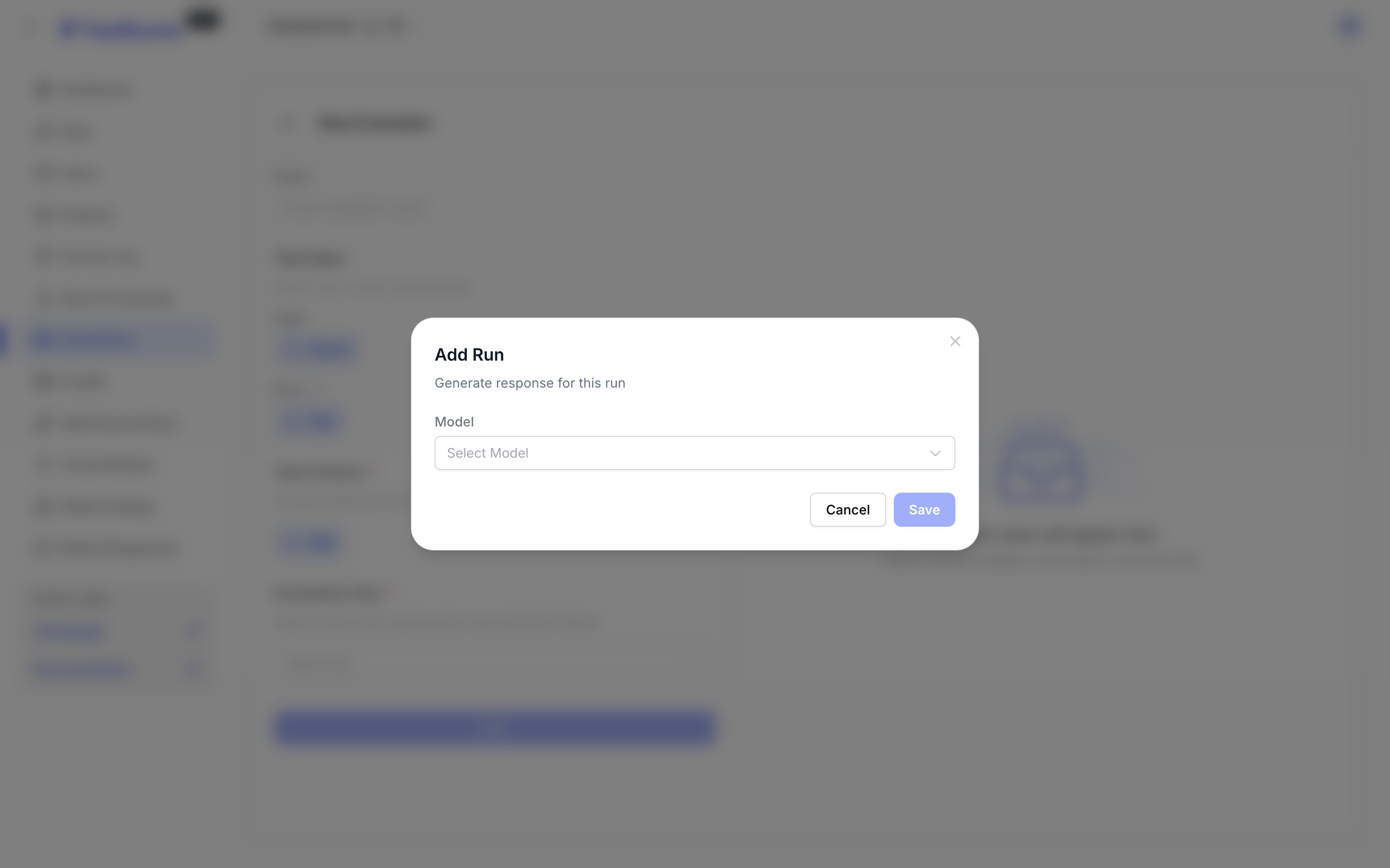Click the lowest blue link in sidebar
The width and height of the screenshot is (1390, 868).
point(81,670)
